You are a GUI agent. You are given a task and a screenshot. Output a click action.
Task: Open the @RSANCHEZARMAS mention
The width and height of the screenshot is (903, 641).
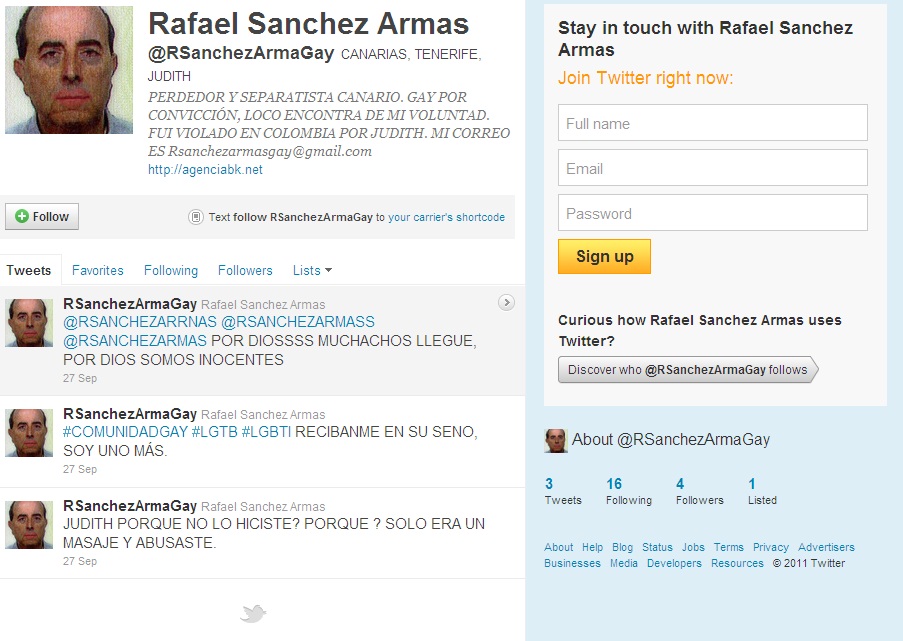(135, 340)
